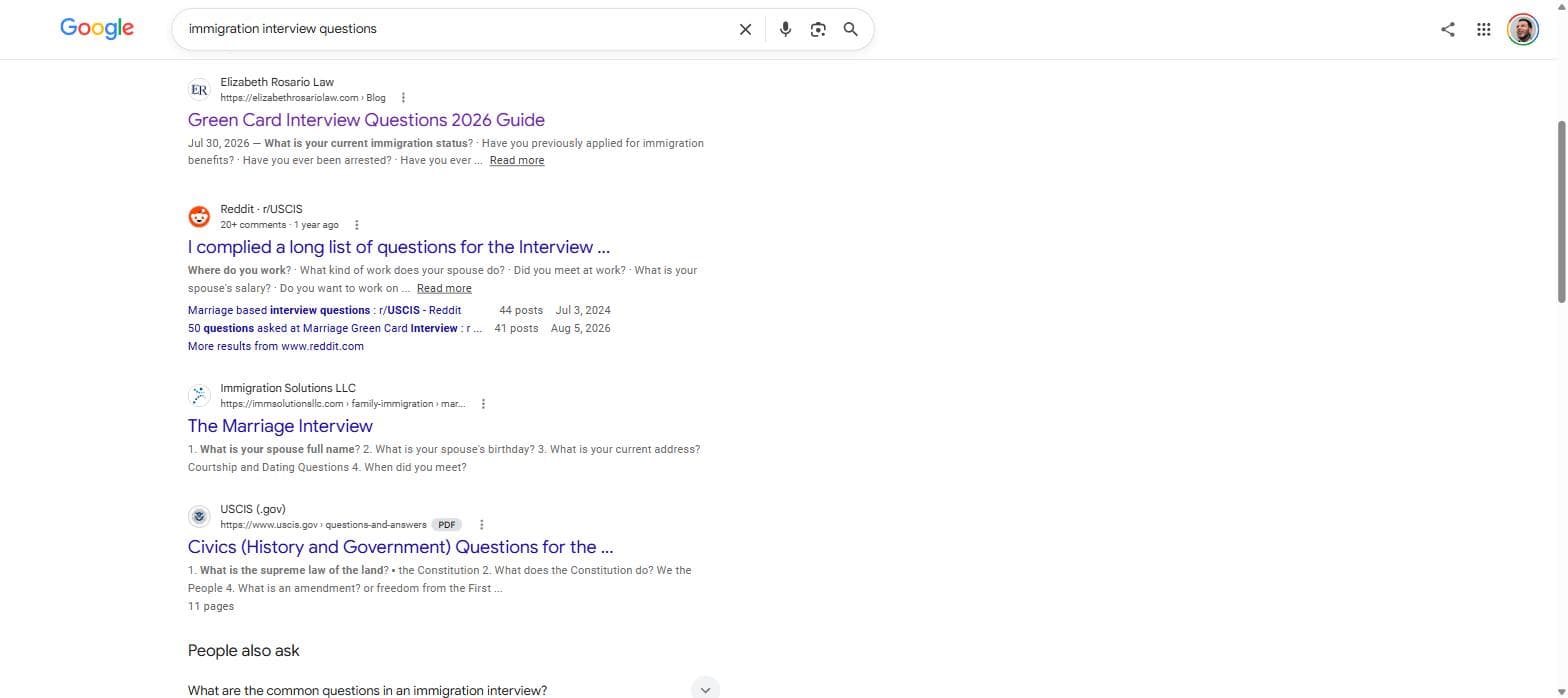This screenshot has width=1568, height=698.
Task: Click the Immigration Solutions LLC favicon
Action: coord(199,396)
